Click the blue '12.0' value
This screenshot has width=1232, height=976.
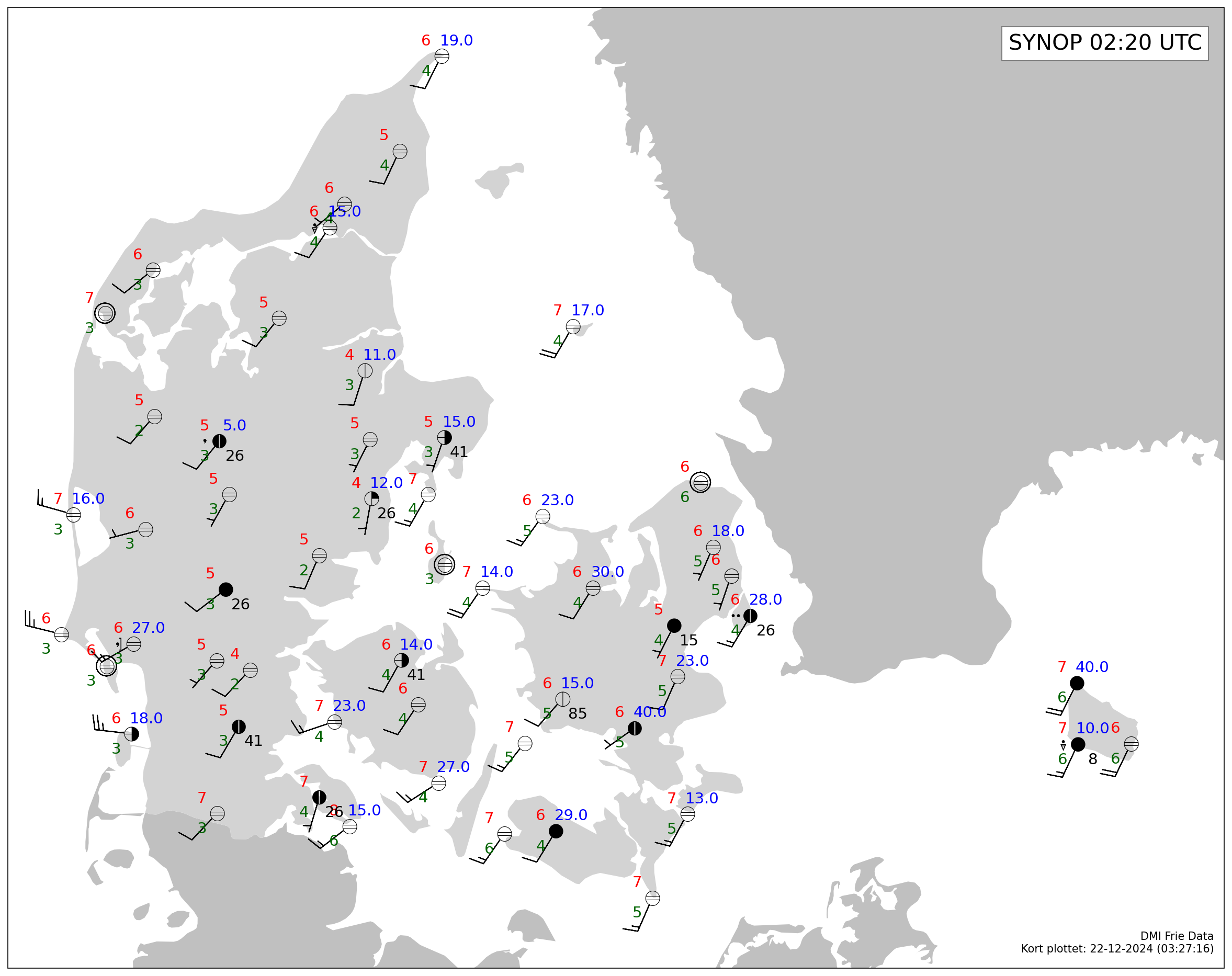[x=386, y=483]
